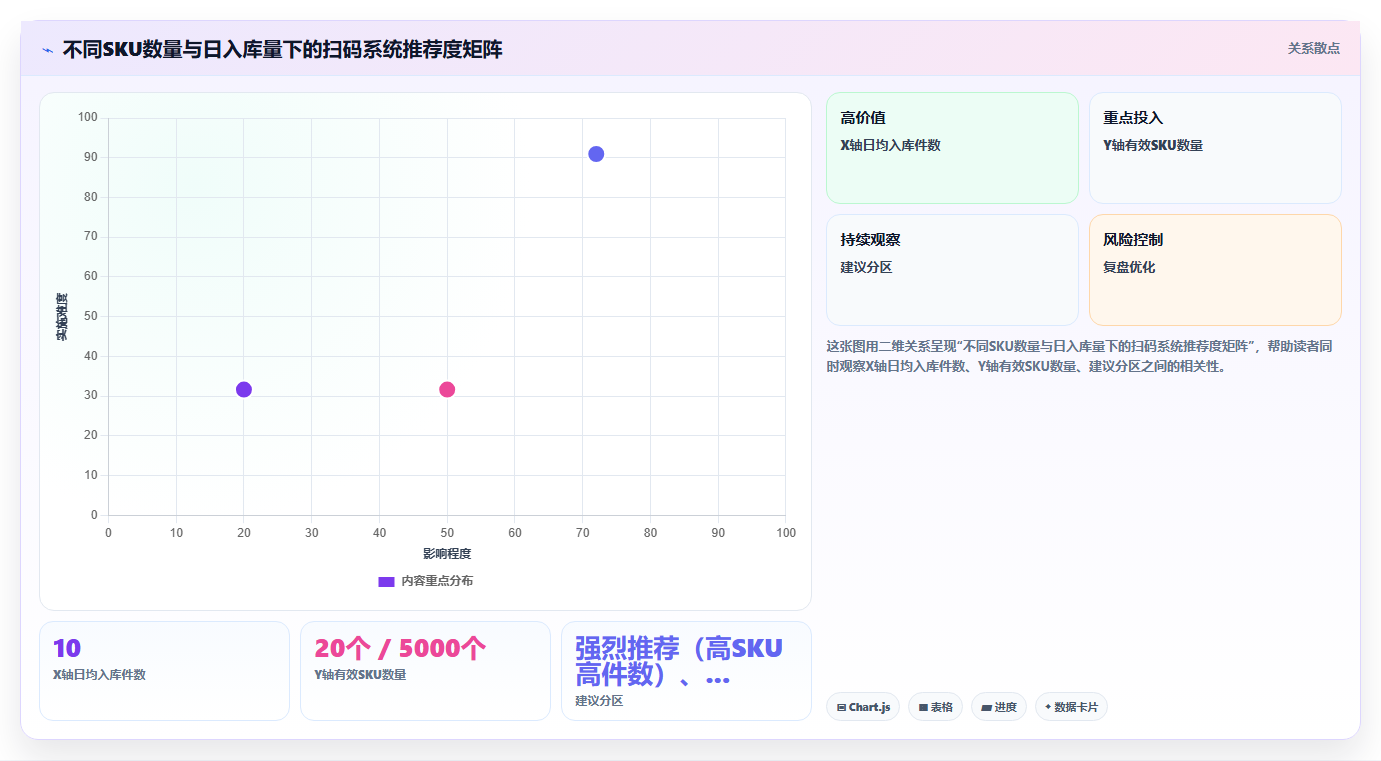Click the 建议分区 label under 强烈推荐
1381x761 pixels.
point(599,701)
